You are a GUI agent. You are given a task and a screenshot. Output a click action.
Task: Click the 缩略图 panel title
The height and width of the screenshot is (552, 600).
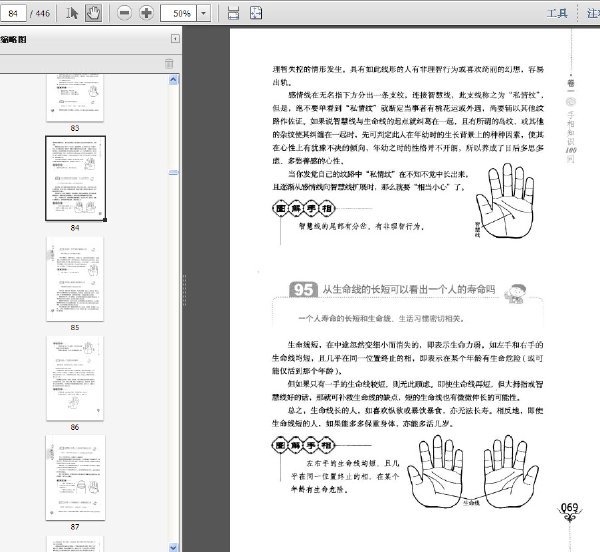point(13,39)
